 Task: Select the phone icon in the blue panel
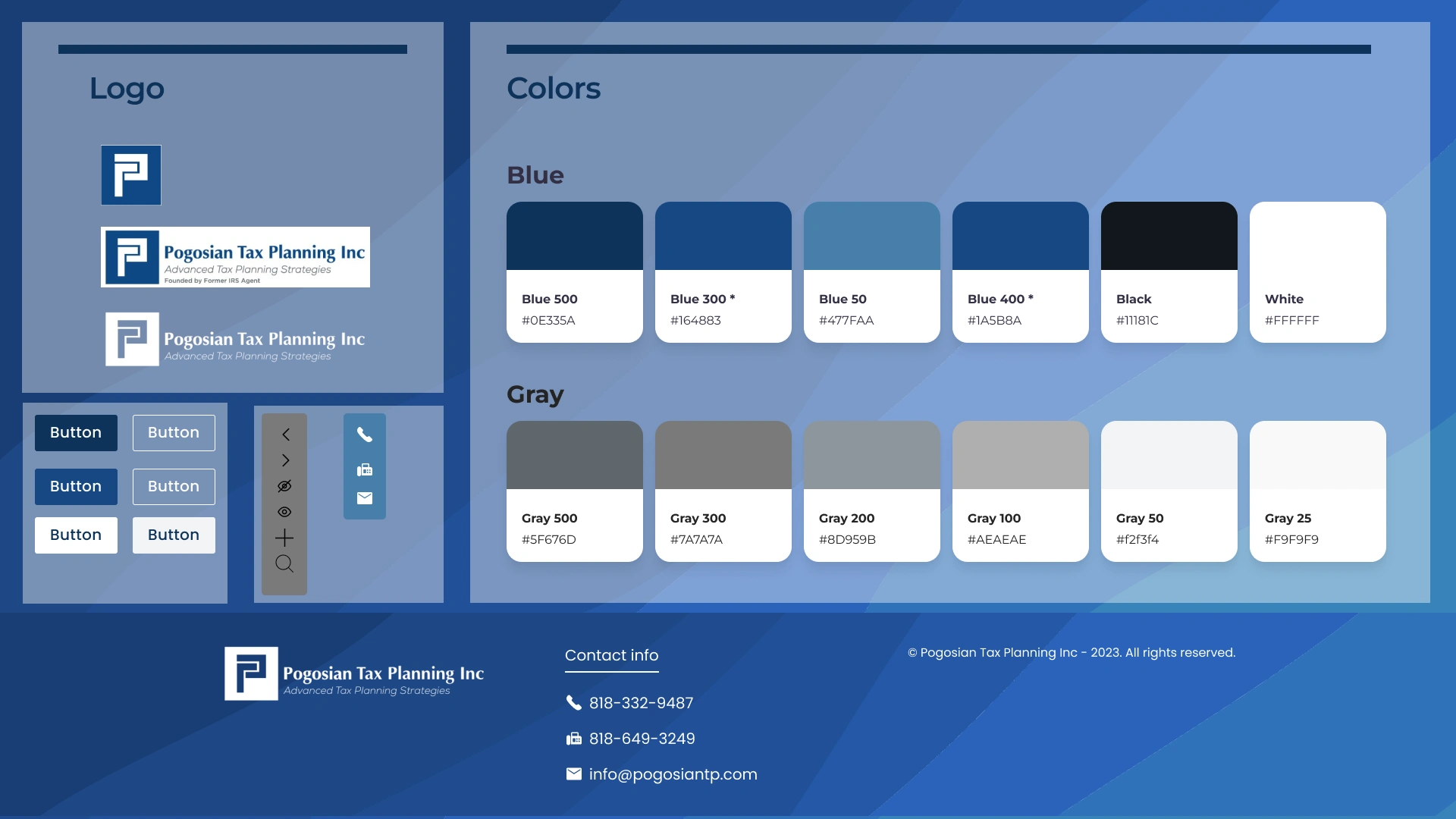[x=365, y=435]
